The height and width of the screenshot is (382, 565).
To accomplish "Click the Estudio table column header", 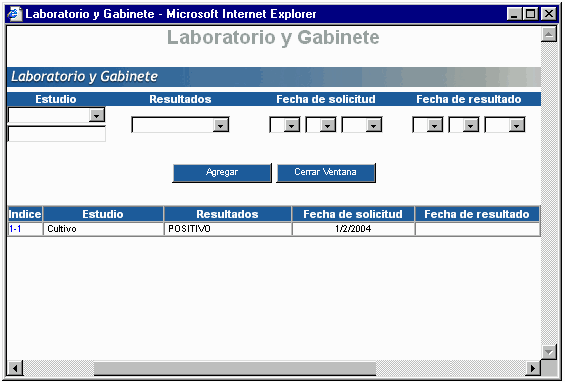I will pyautogui.click(x=103, y=214).
